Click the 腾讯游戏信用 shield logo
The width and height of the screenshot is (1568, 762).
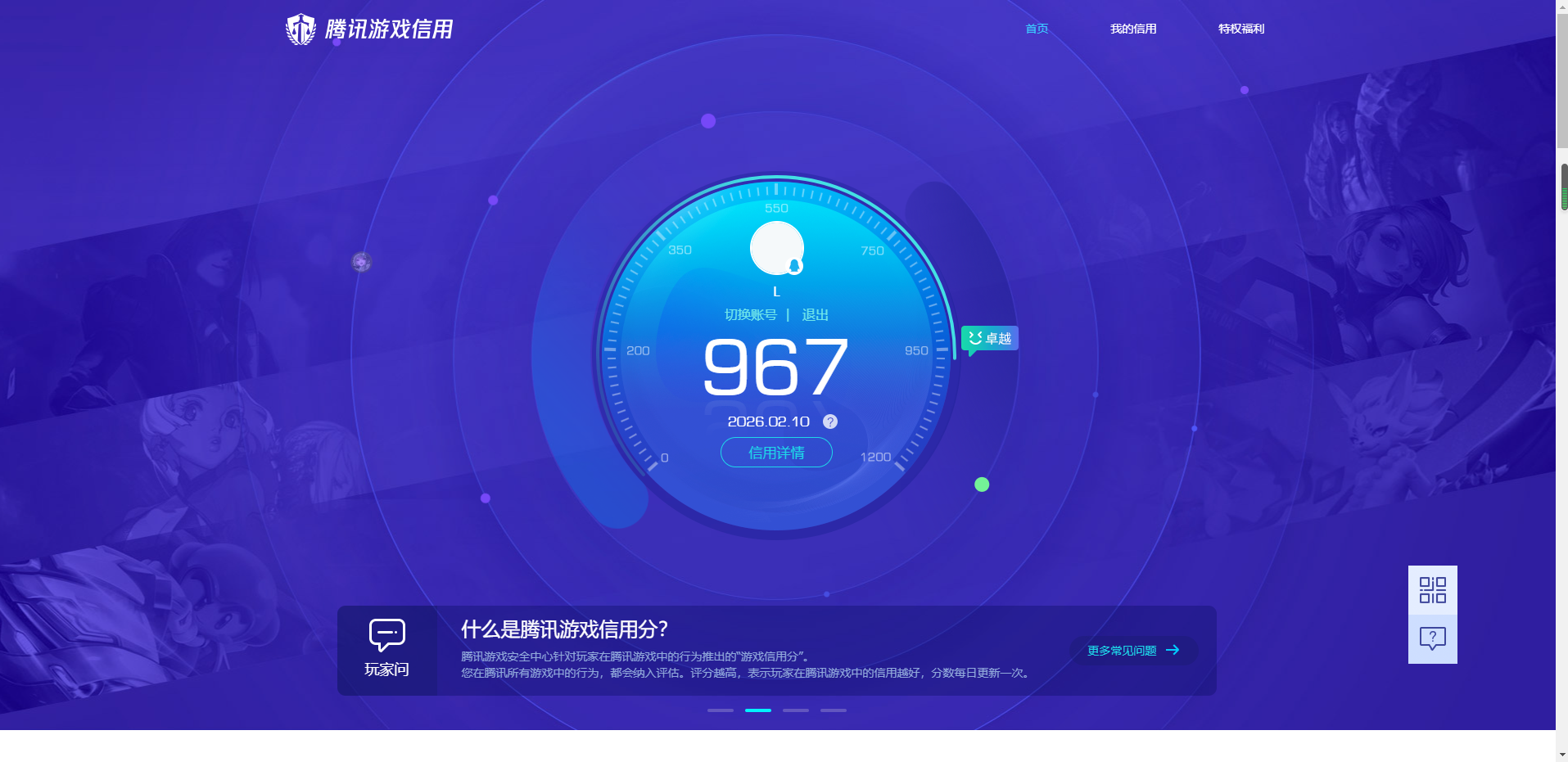point(300,29)
